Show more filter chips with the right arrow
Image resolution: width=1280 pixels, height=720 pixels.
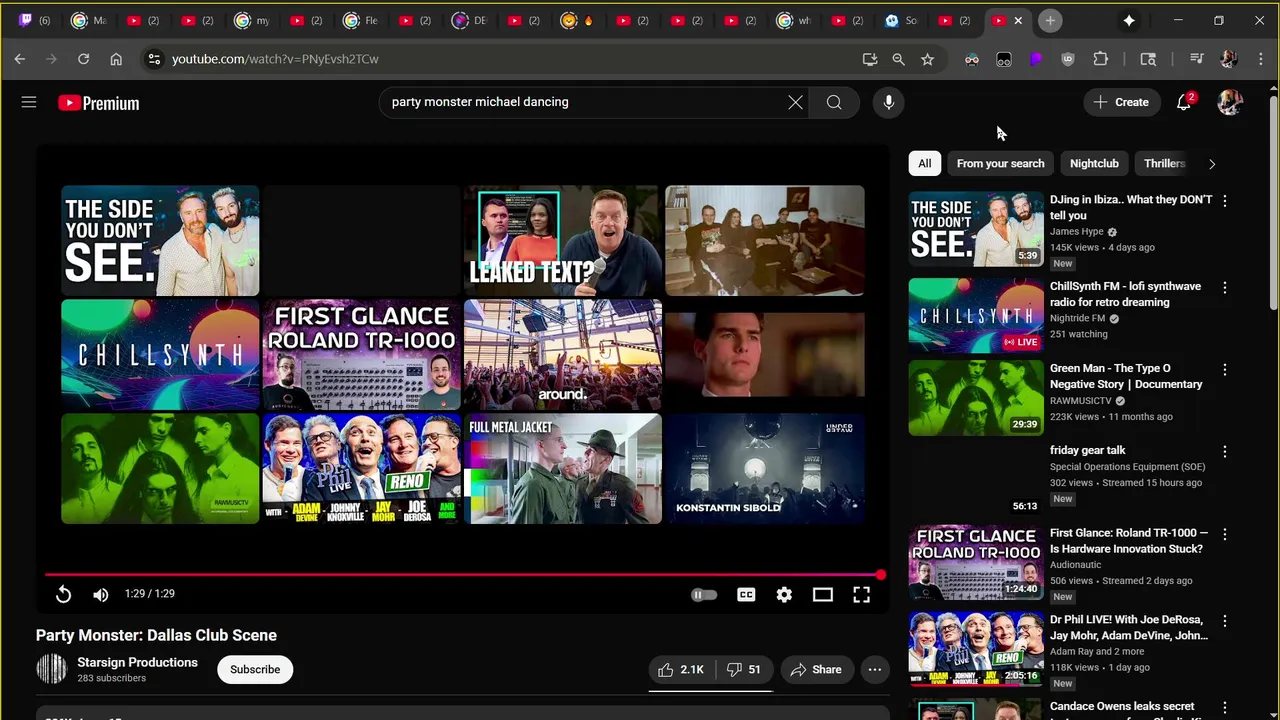coord(1212,163)
